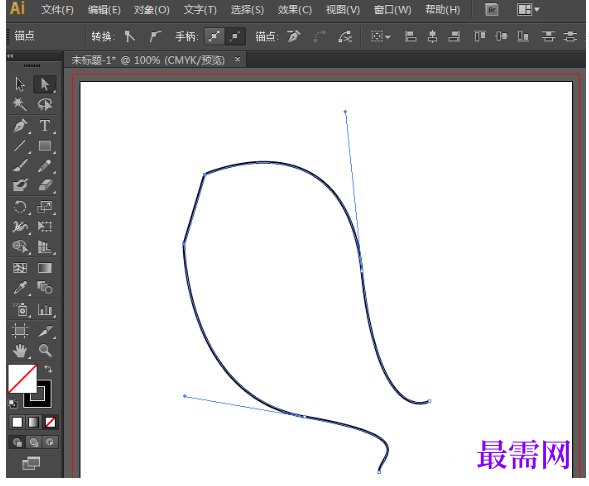Select the Eraser tool
Image resolution: width=589 pixels, height=486 pixels.
tap(45, 185)
